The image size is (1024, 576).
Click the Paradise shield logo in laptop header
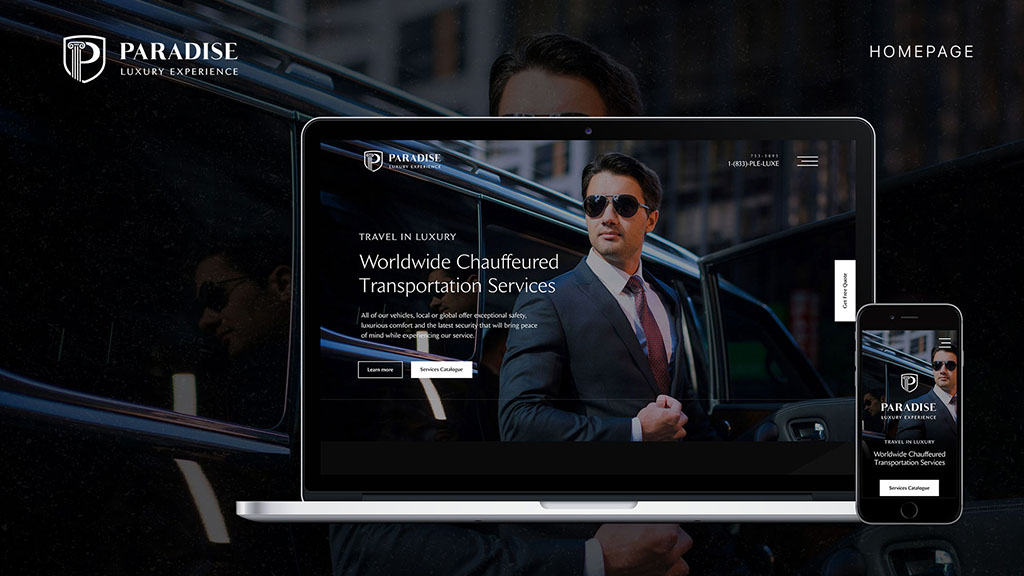(373, 161)
